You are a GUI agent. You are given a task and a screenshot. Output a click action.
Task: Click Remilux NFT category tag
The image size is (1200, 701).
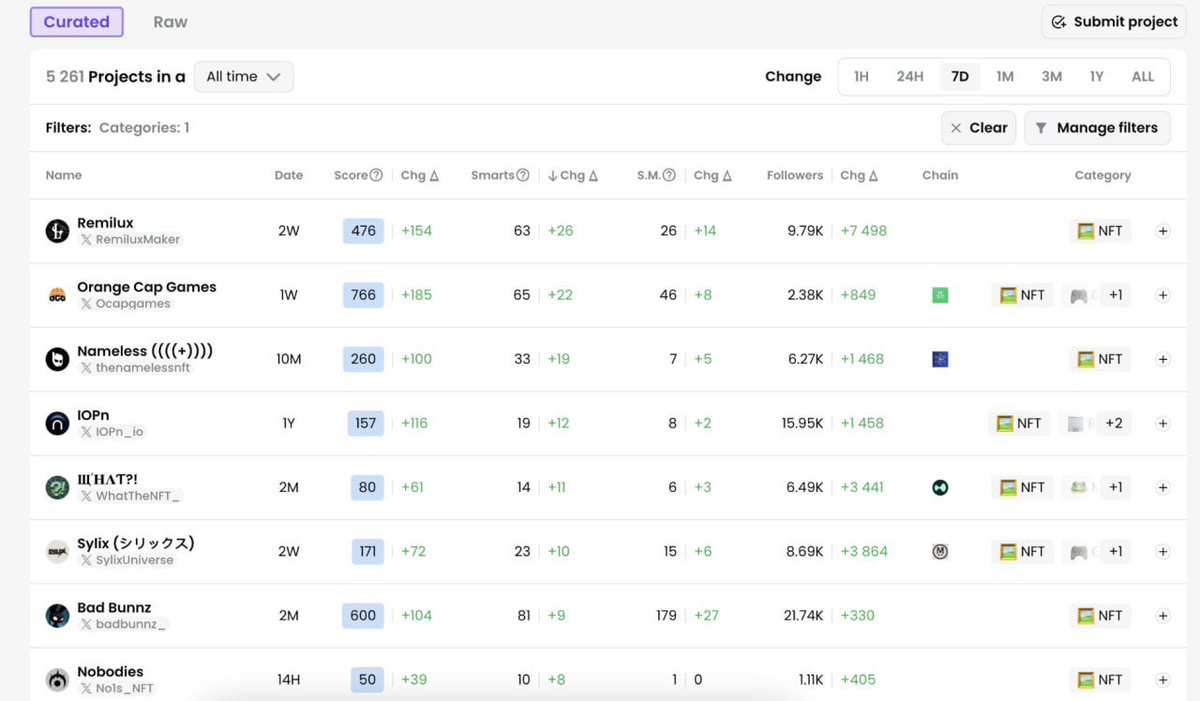[x=1100, y=231]
